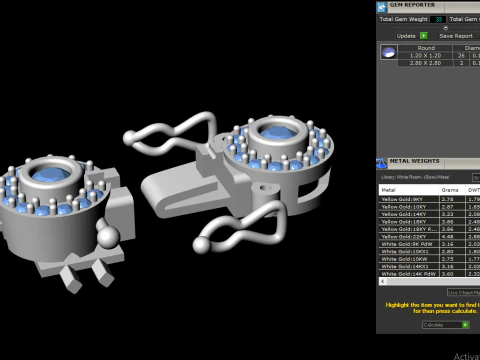Click the 4.48 grams cell for 22KY

point(452,237)
